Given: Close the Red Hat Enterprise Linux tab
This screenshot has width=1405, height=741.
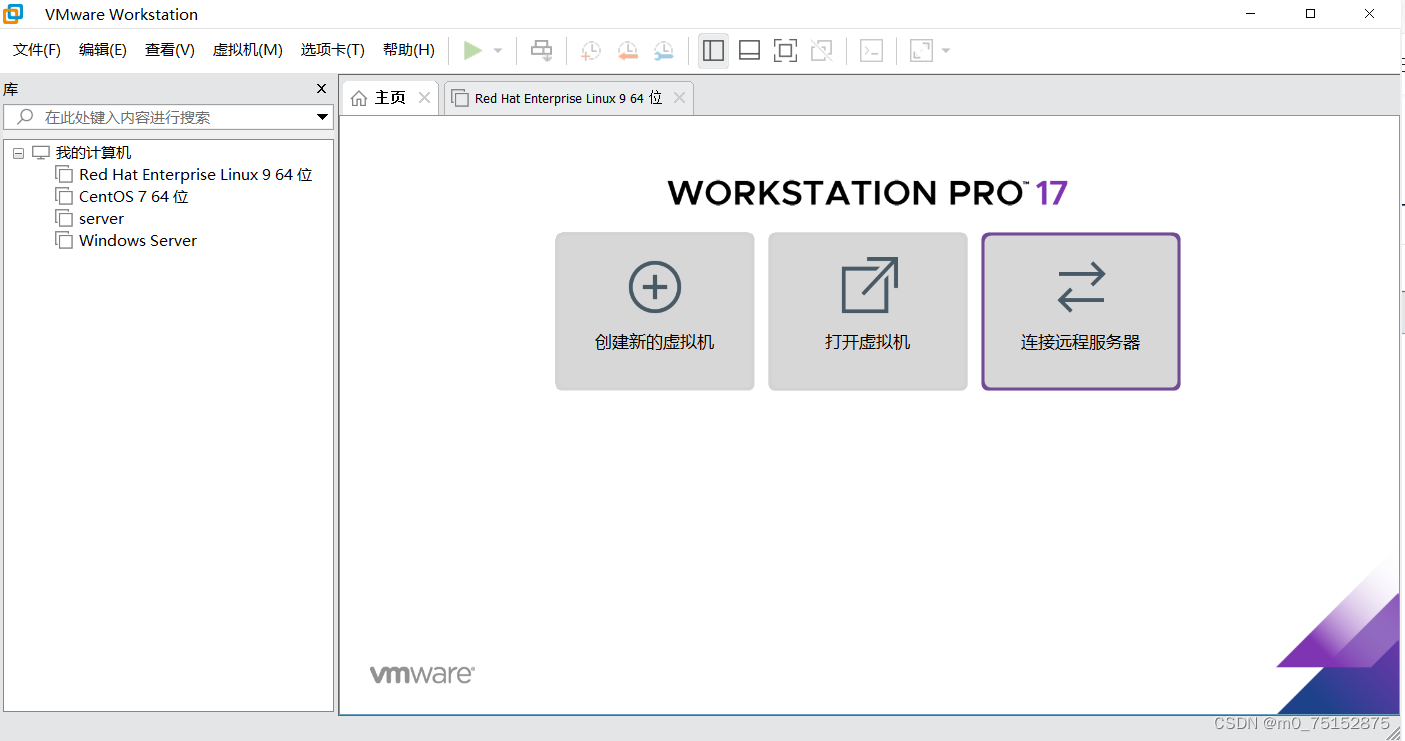Looking at the screenshot, I should click(x=679, y=98).
